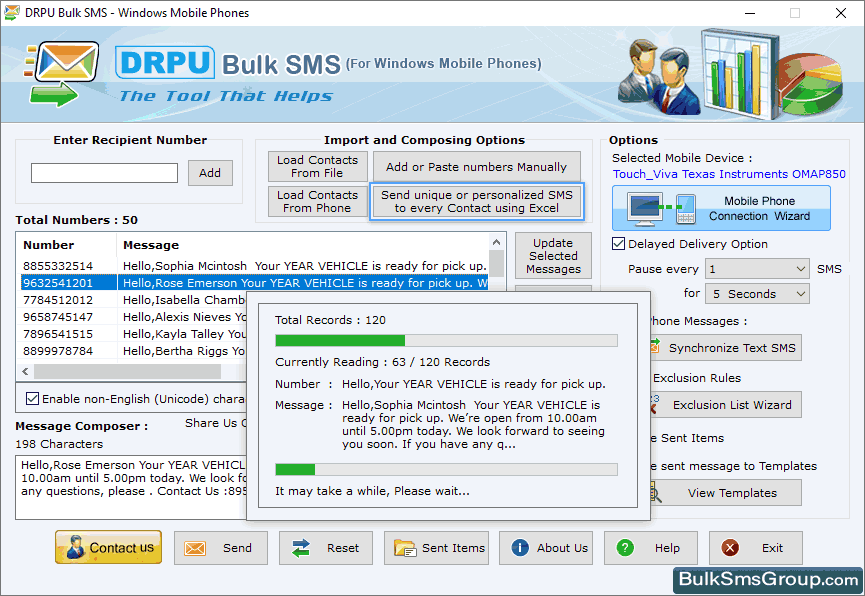Open Mobile Phone Connection Wizard
Screen dimensions: 865x596
721,208
